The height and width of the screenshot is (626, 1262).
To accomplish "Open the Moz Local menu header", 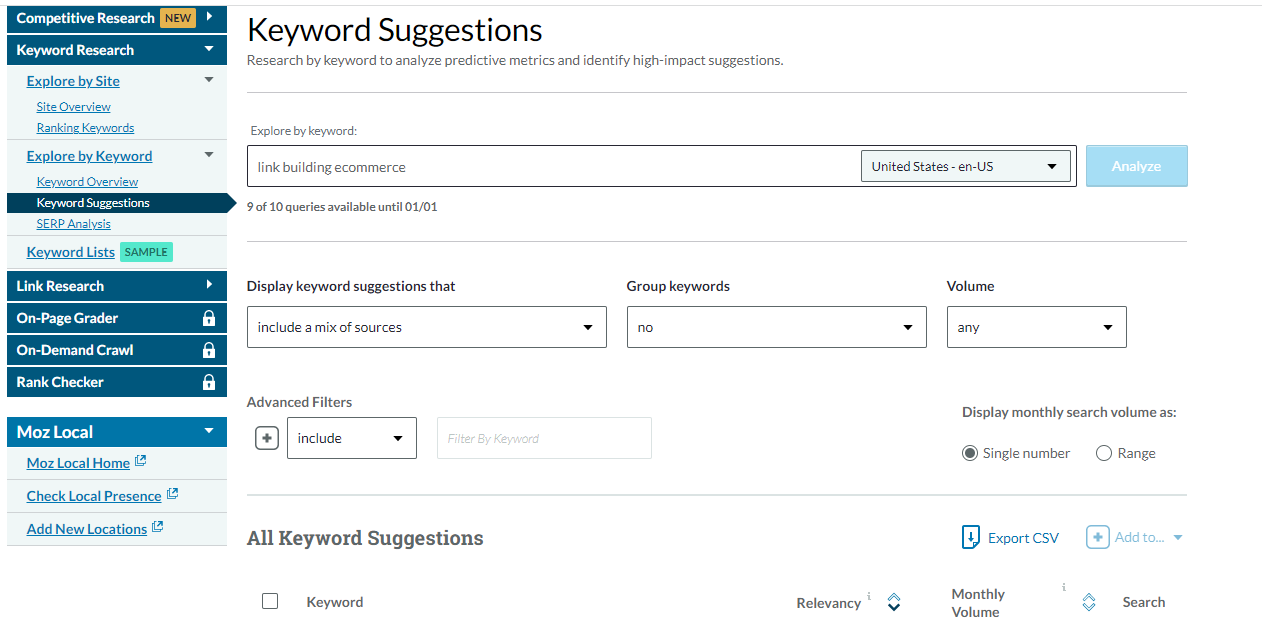I will click(116, 432).
